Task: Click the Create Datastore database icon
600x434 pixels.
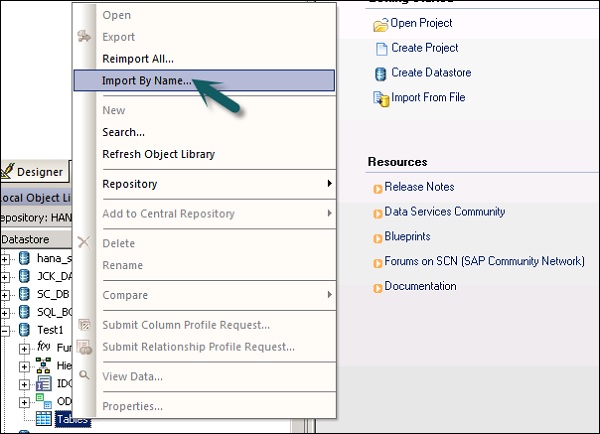Action: pos(380,73)
